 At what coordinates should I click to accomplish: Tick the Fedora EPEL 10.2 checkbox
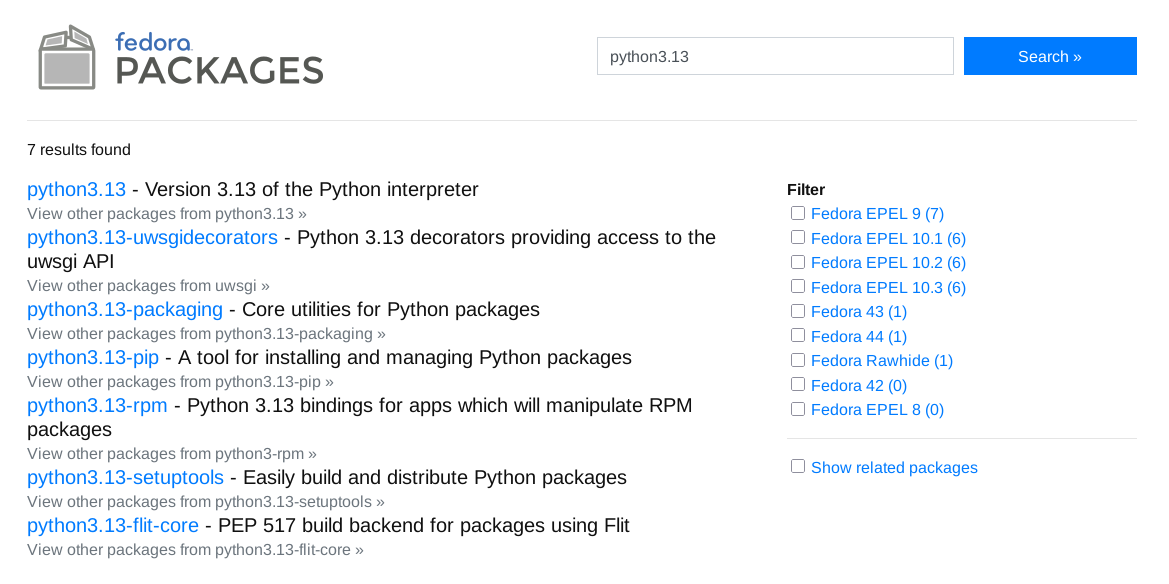(798, 262)
